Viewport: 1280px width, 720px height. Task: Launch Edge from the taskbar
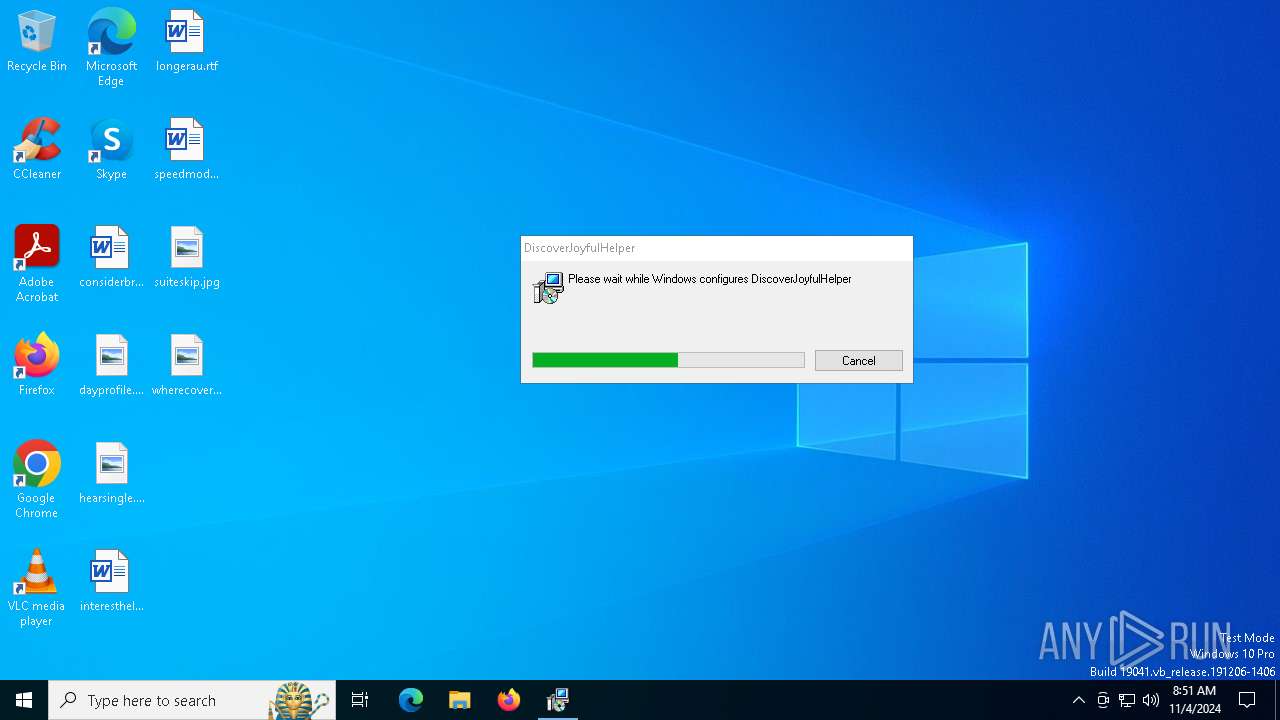[411, 700]
